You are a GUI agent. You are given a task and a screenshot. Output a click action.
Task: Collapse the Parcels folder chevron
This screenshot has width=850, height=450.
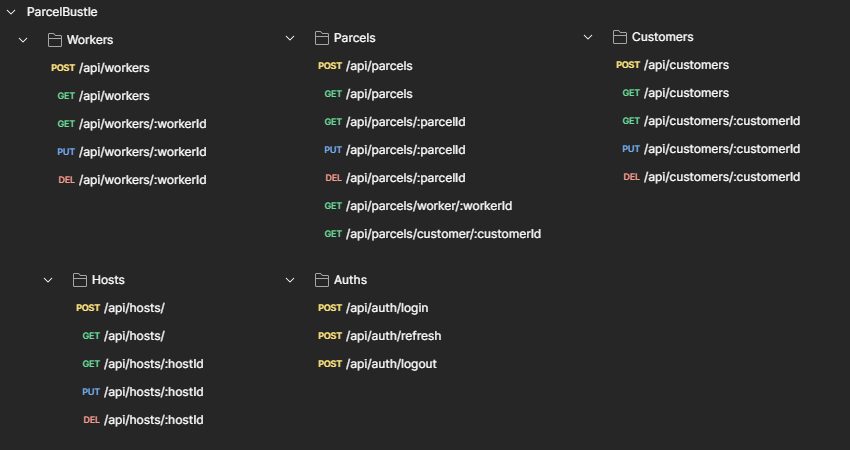point(290,38)
